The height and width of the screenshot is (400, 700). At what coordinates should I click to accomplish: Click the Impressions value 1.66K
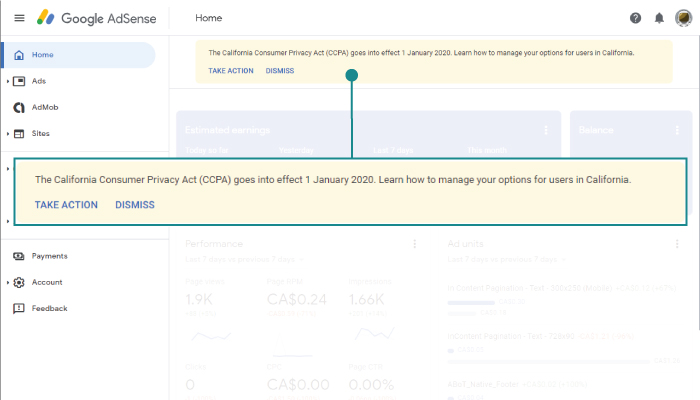pyautogui.click(x=367, y=299)
